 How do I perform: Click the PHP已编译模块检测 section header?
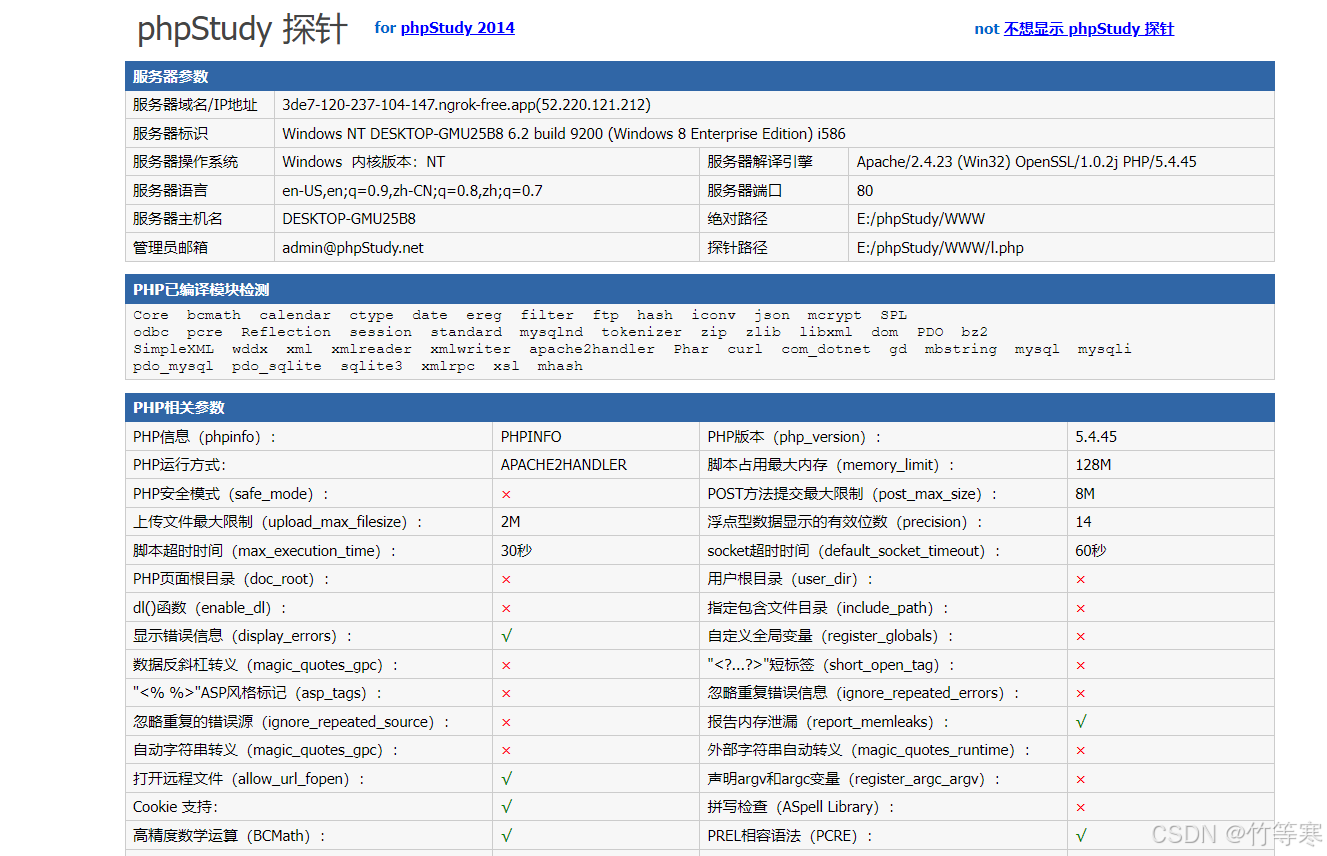coord(201,290)
